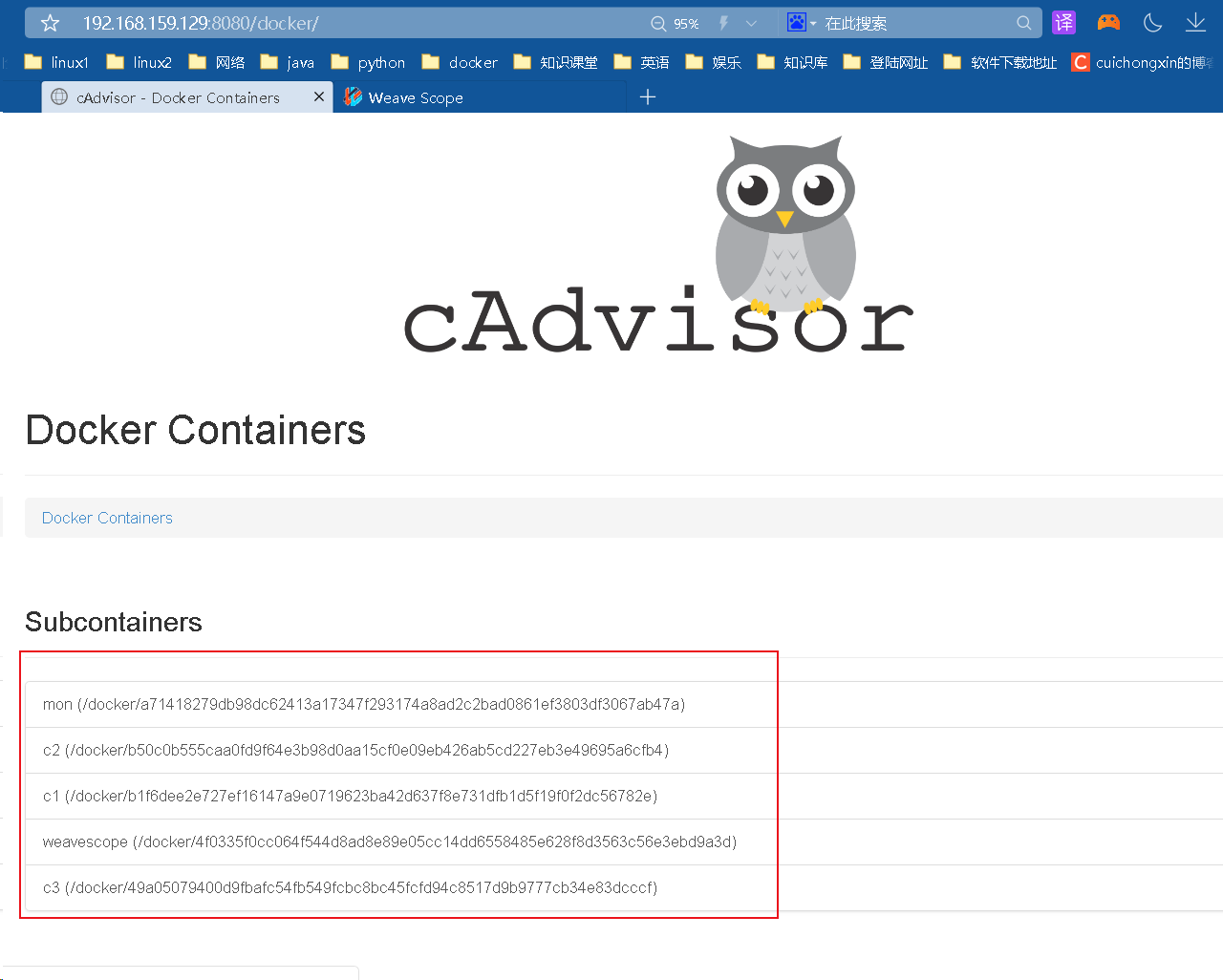
Task: Open the dark mode moon icon
Action: click(1151, 22)
